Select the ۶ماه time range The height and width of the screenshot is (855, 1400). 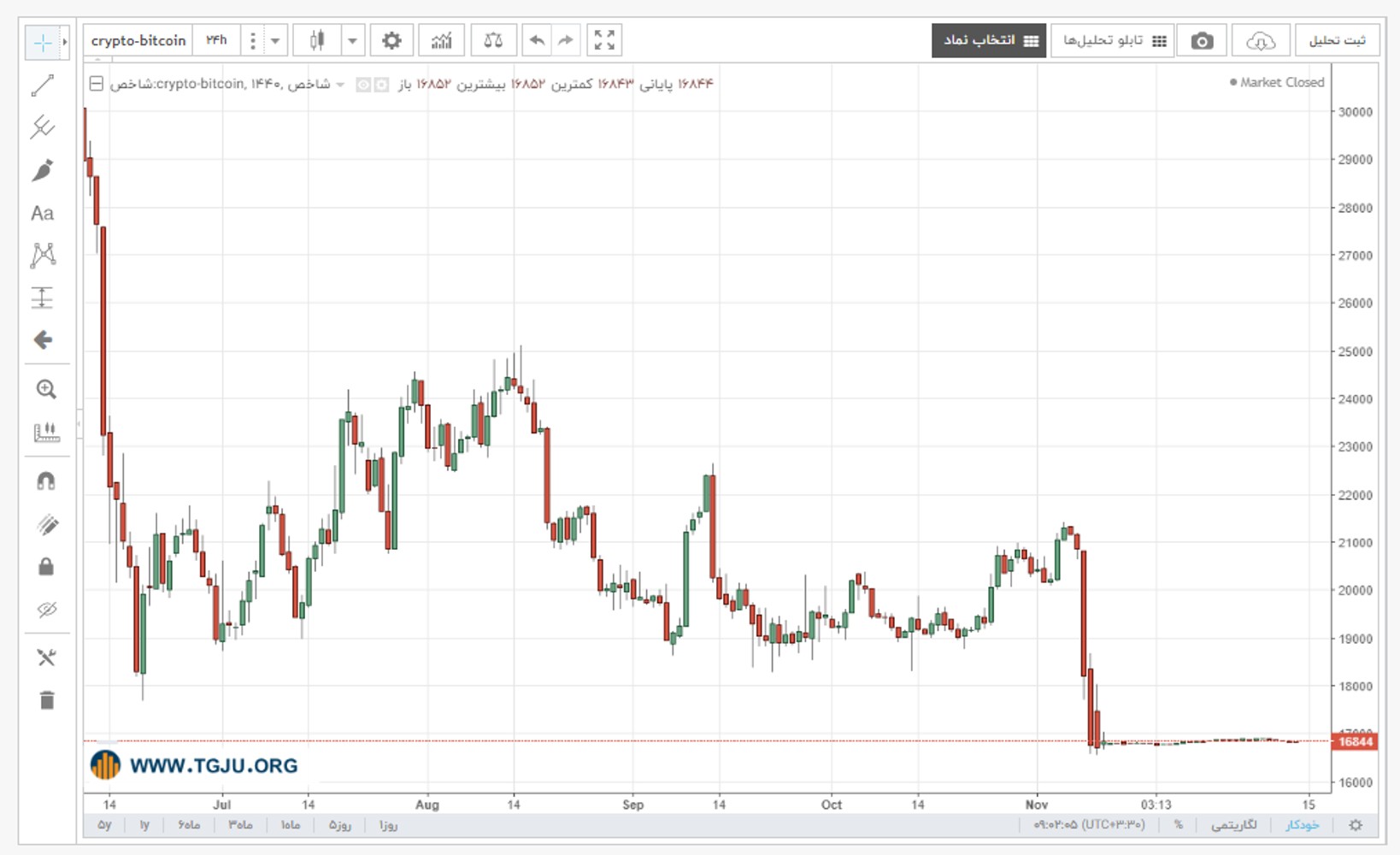[189, 825]
